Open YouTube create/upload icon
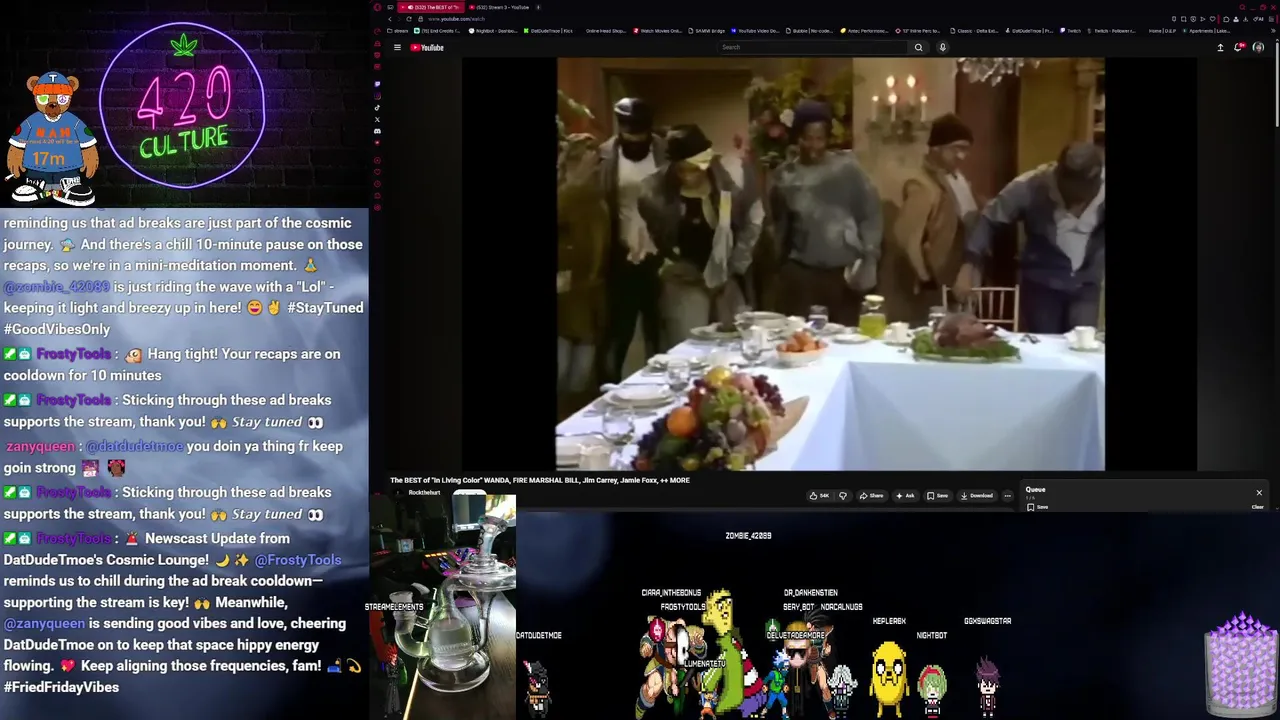The height and width of the screenshot is (720, 1280). (x=1220, y=47)
